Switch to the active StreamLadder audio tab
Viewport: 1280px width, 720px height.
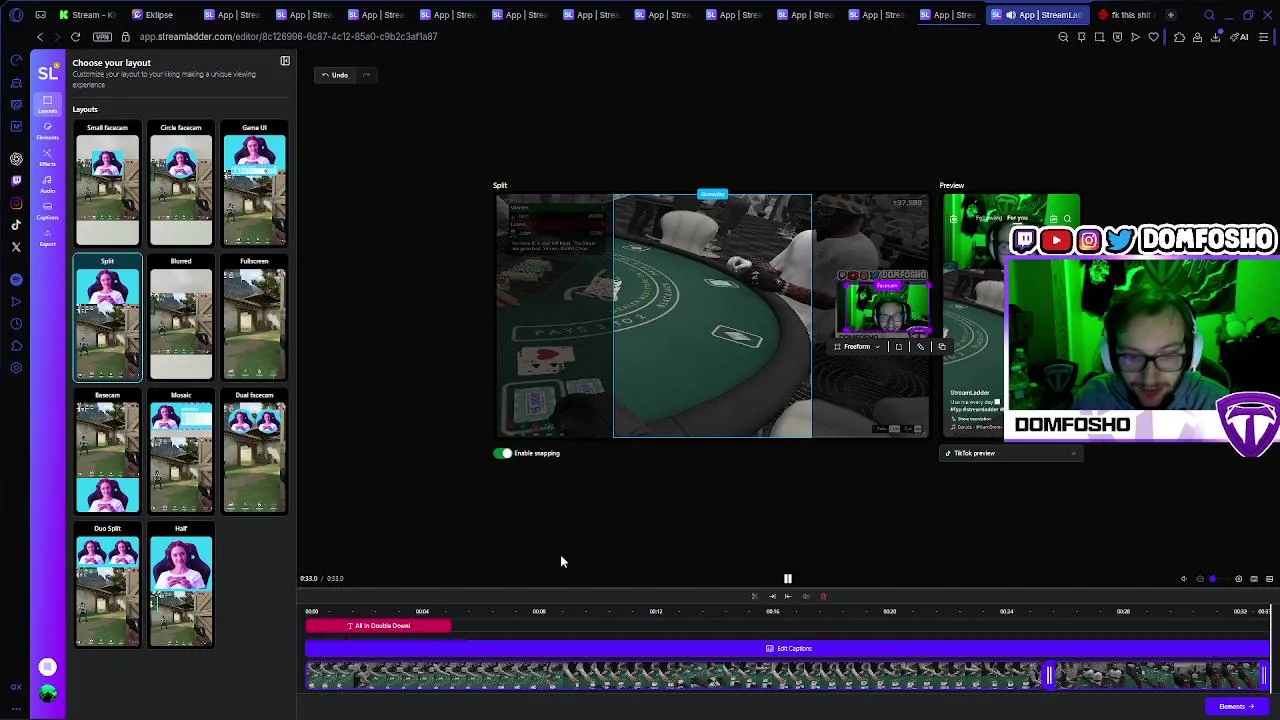point(1036,15)
